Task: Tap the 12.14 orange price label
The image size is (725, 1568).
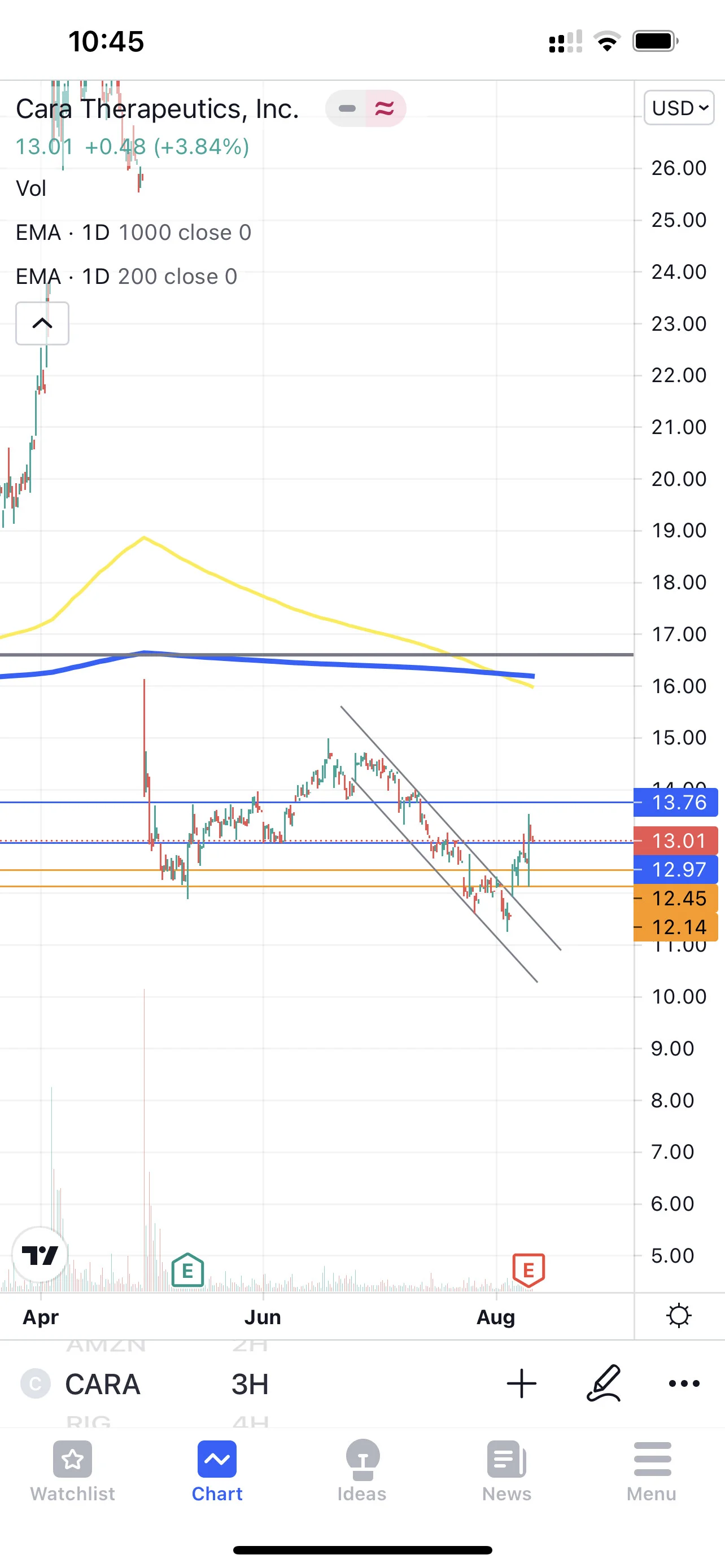Action: click(x=676, y=927)
